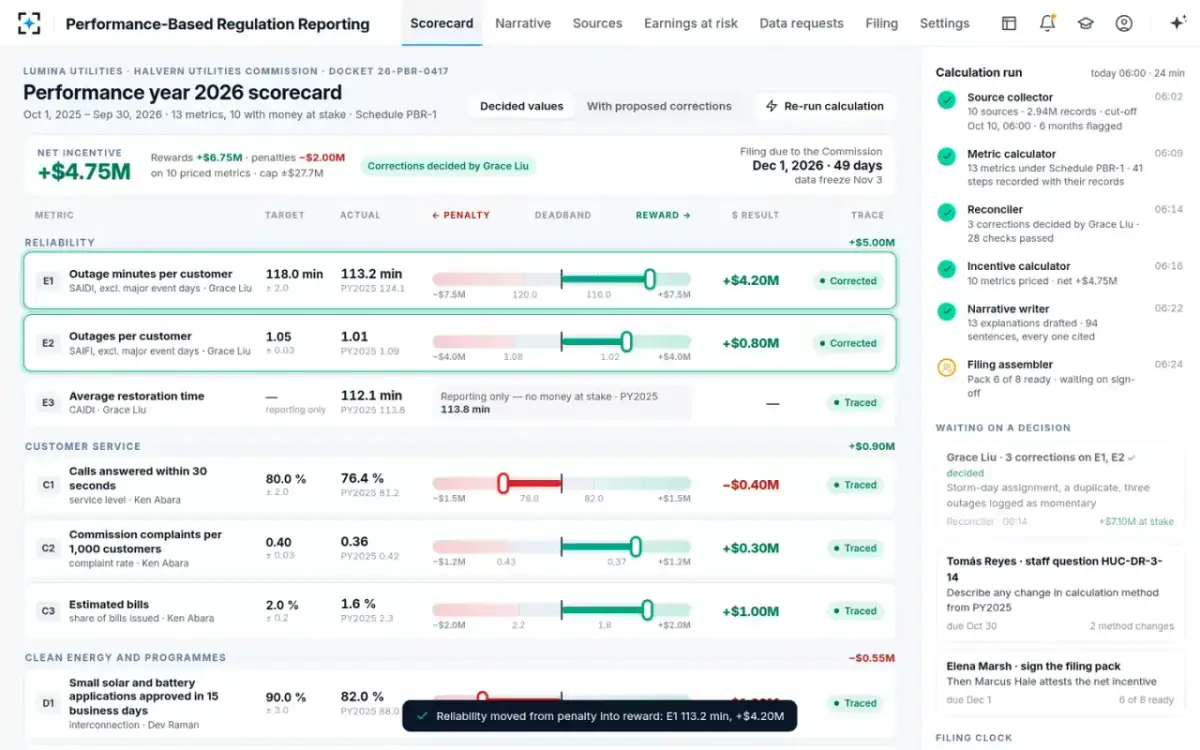Viewport: 1200px width, 750px height.
Task: Open the Settings tab
Action: (x=945, y=23)
